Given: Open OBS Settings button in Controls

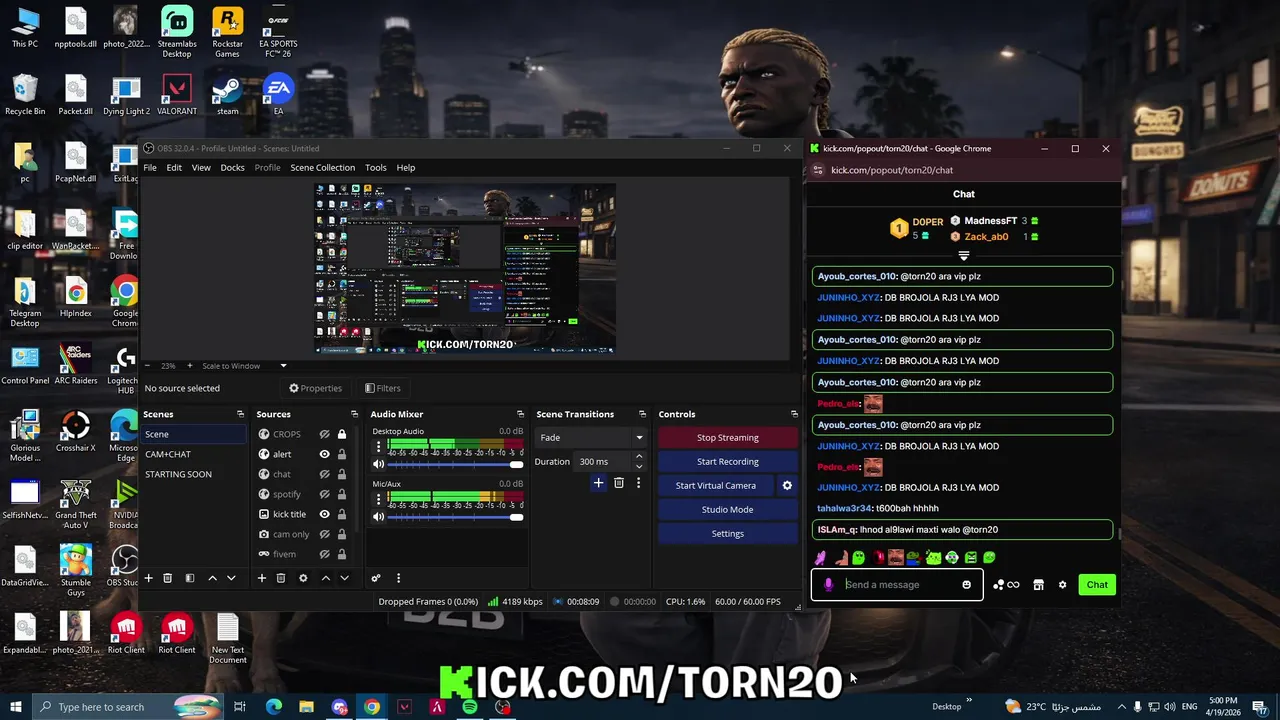Looking at the screenshot, I should (728, 534).
